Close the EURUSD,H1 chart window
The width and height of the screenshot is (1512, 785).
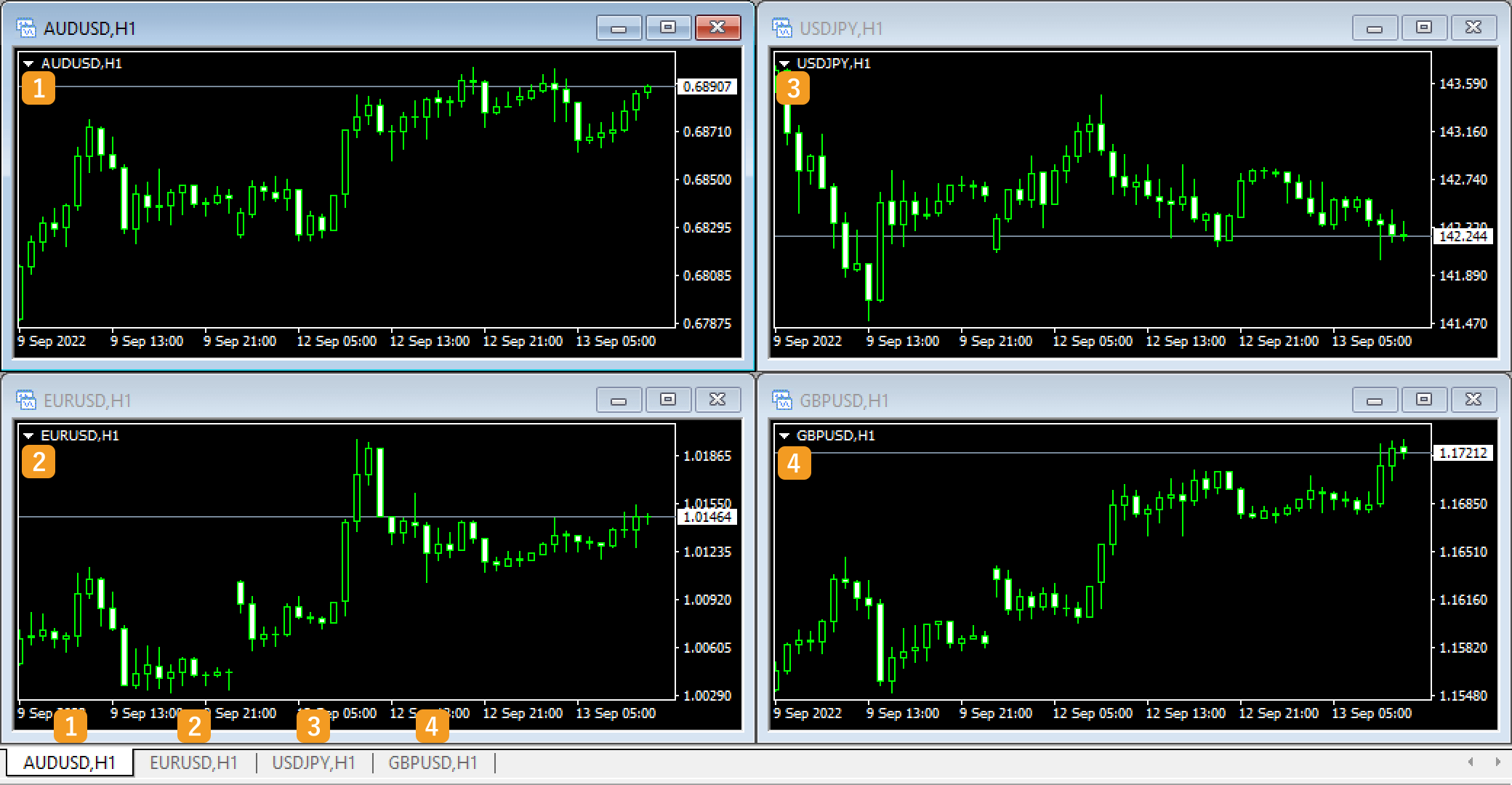click(x=717, y=400)
